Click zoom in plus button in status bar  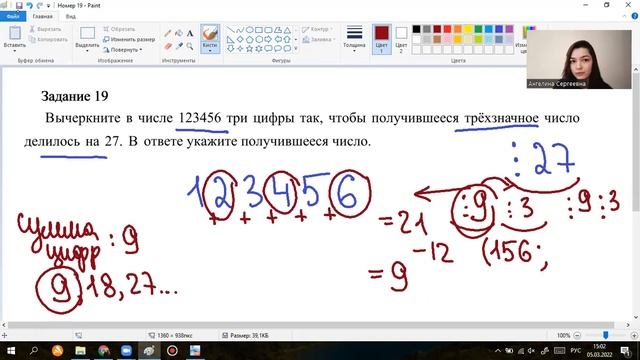pos(634,335)
